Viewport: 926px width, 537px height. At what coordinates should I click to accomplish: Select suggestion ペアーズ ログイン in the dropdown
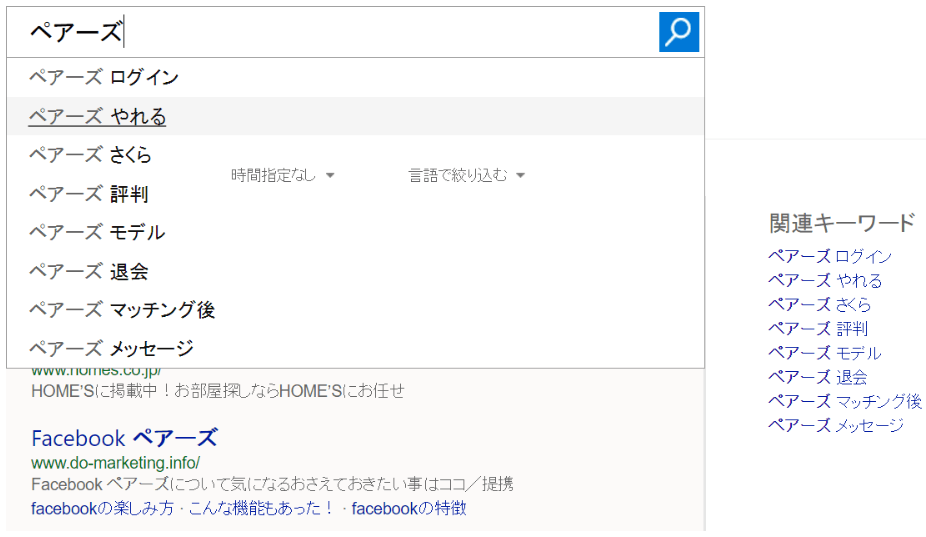click(103, 77)
